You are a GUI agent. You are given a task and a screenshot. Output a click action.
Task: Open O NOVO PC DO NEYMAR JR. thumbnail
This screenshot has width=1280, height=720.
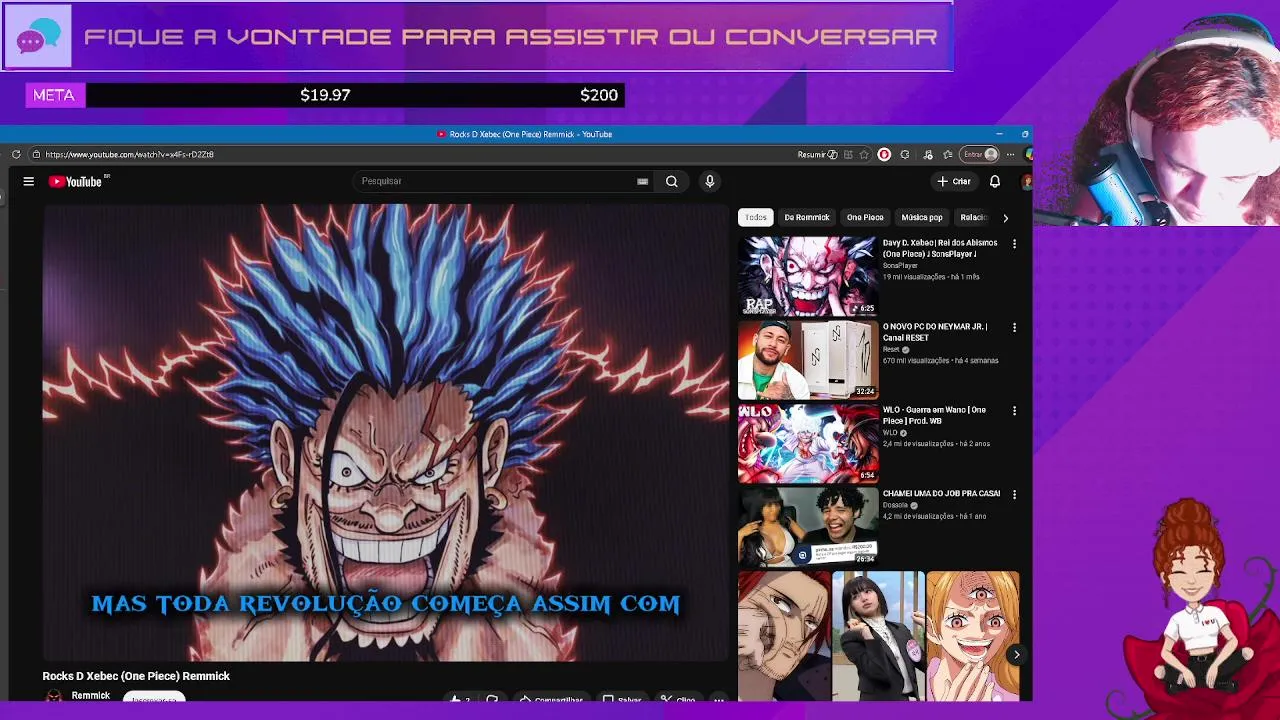(x=808, y=359)
